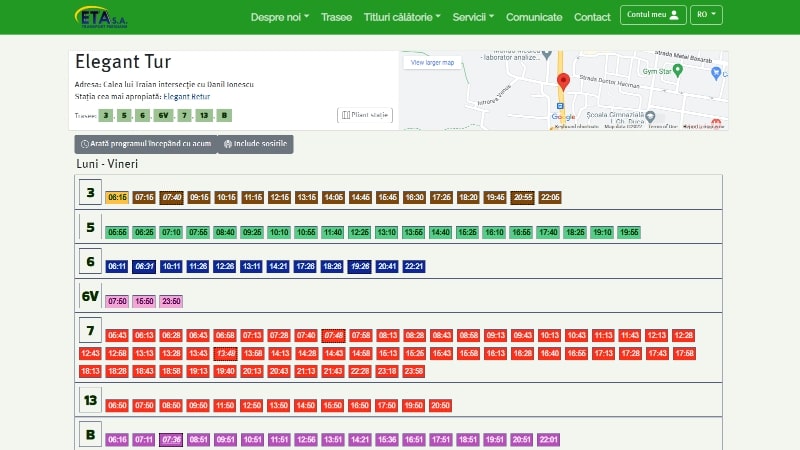
Task: Click route B box in timetable
Action: (90, 436)
